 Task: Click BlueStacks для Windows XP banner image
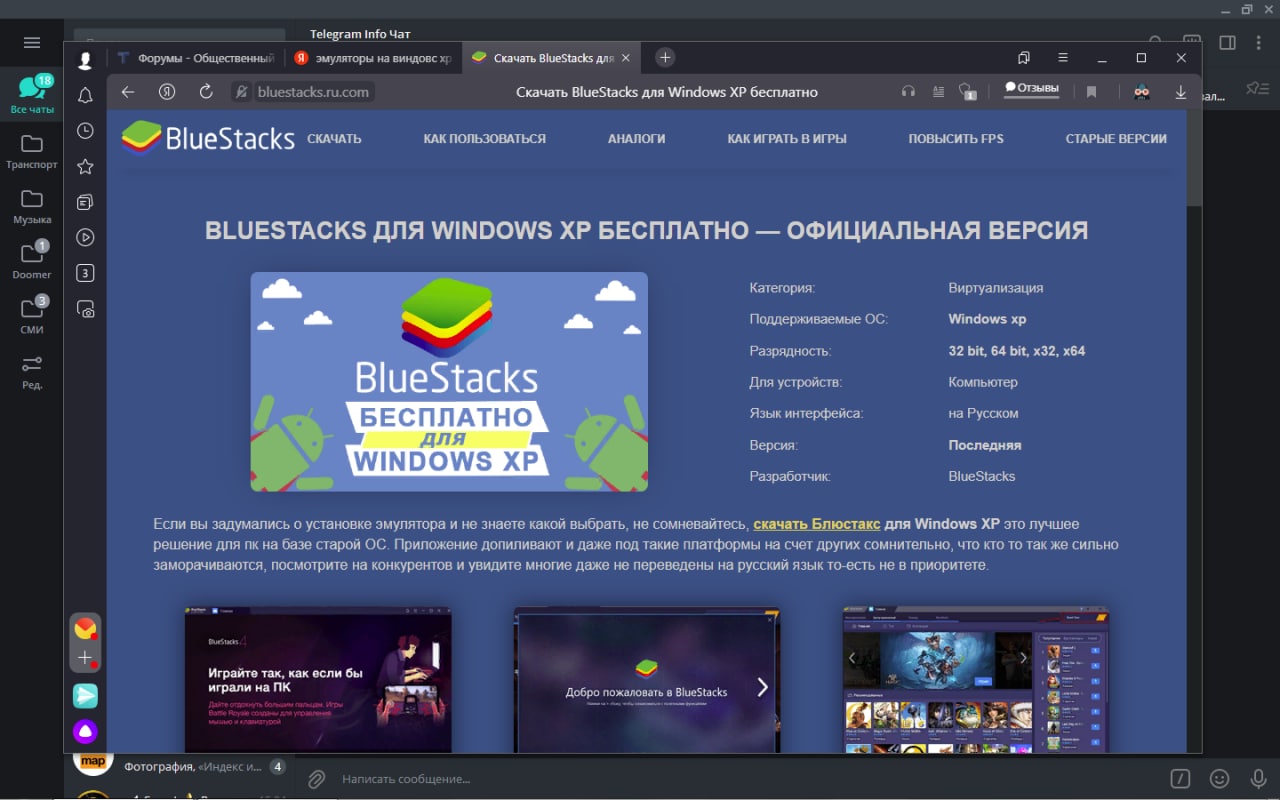tap(449, 381)
